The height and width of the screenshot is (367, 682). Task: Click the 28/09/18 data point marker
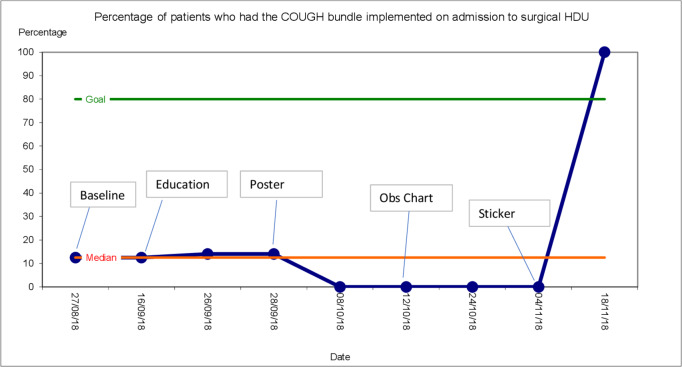[x=274, y=254]
